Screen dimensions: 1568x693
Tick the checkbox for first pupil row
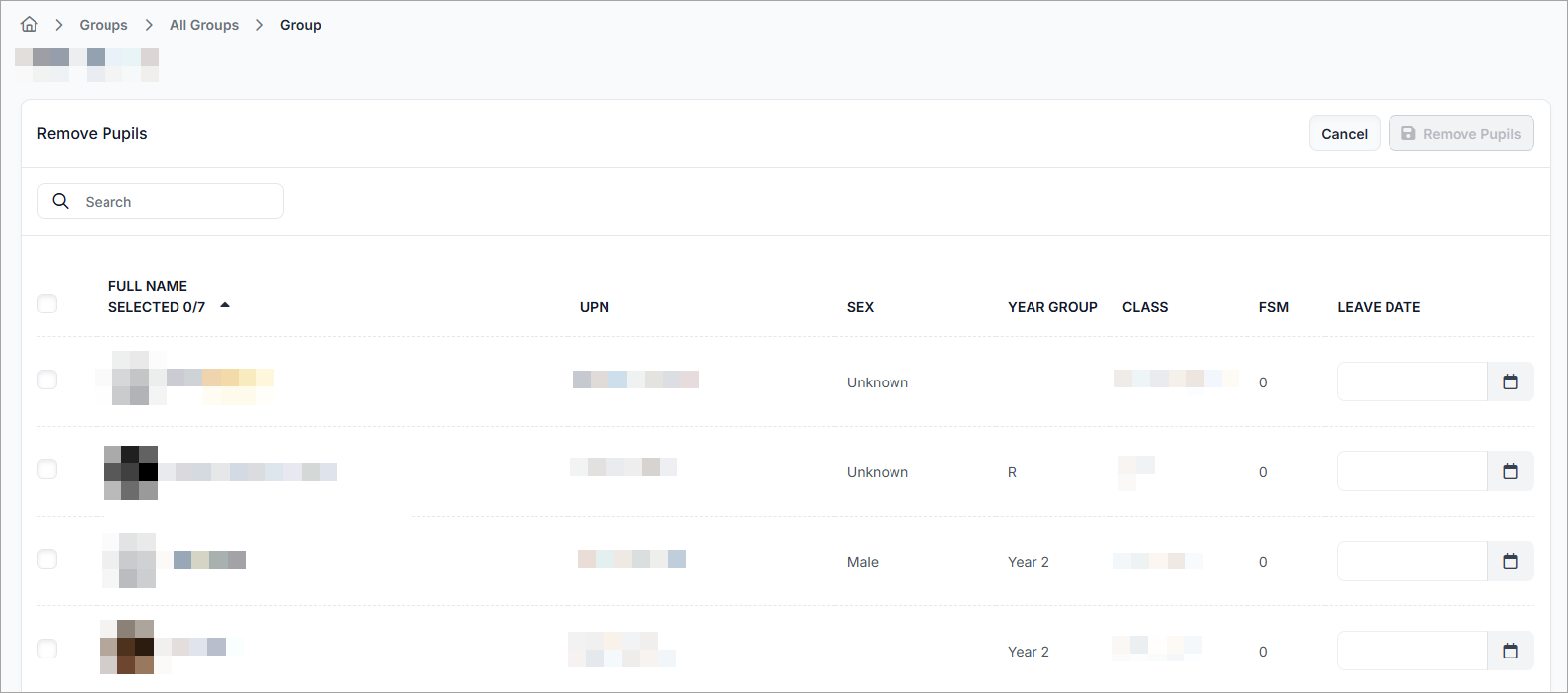coord(47,380)
